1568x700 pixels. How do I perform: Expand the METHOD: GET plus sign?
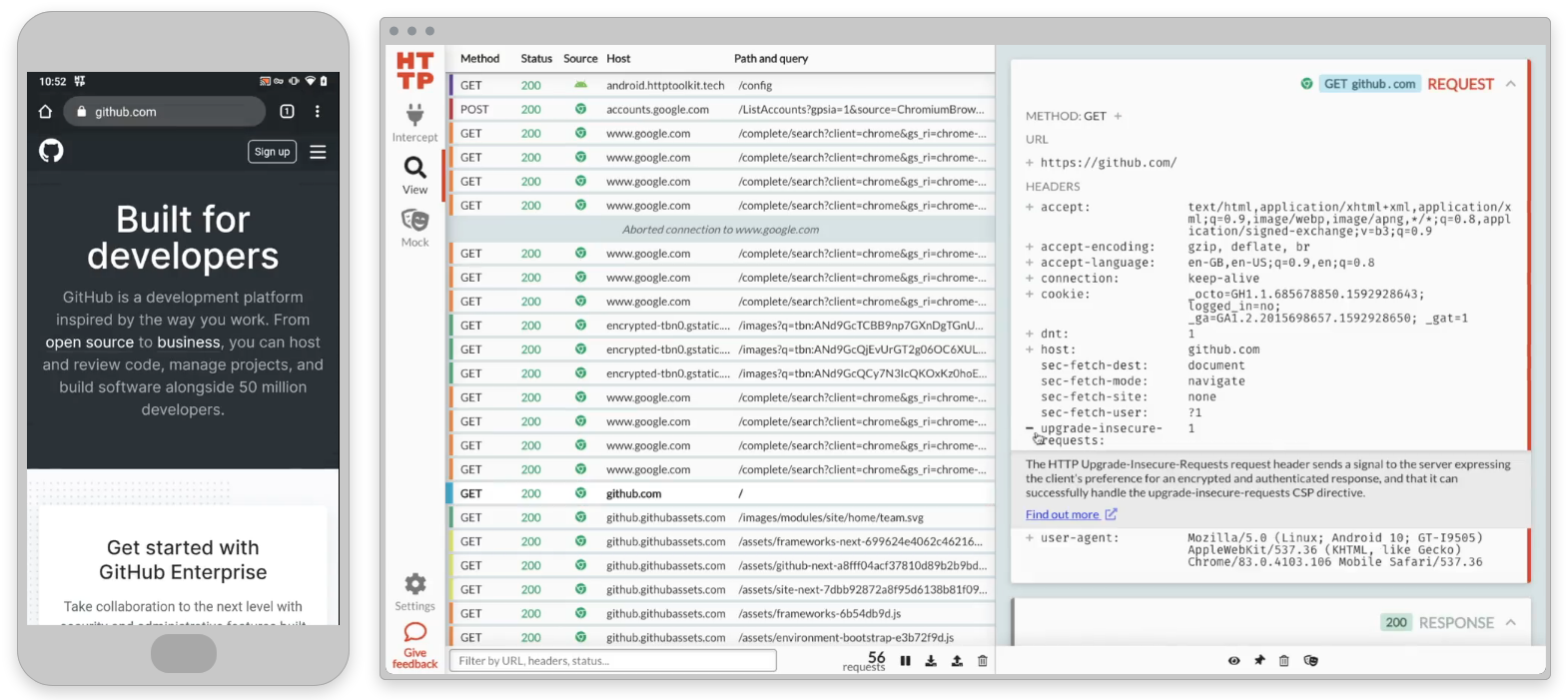(1118, 116)
